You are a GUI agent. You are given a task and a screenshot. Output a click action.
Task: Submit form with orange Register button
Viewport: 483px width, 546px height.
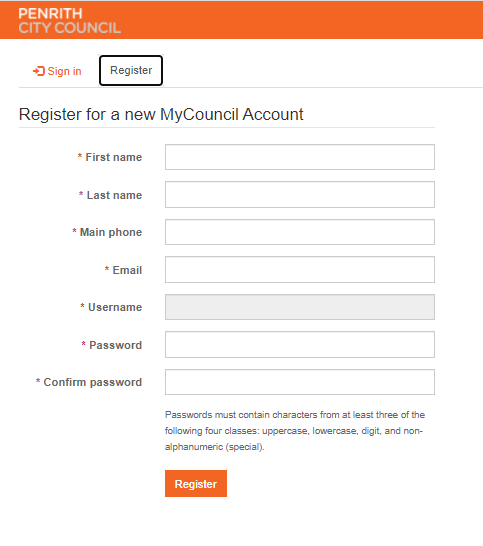(x=196, y=484)
